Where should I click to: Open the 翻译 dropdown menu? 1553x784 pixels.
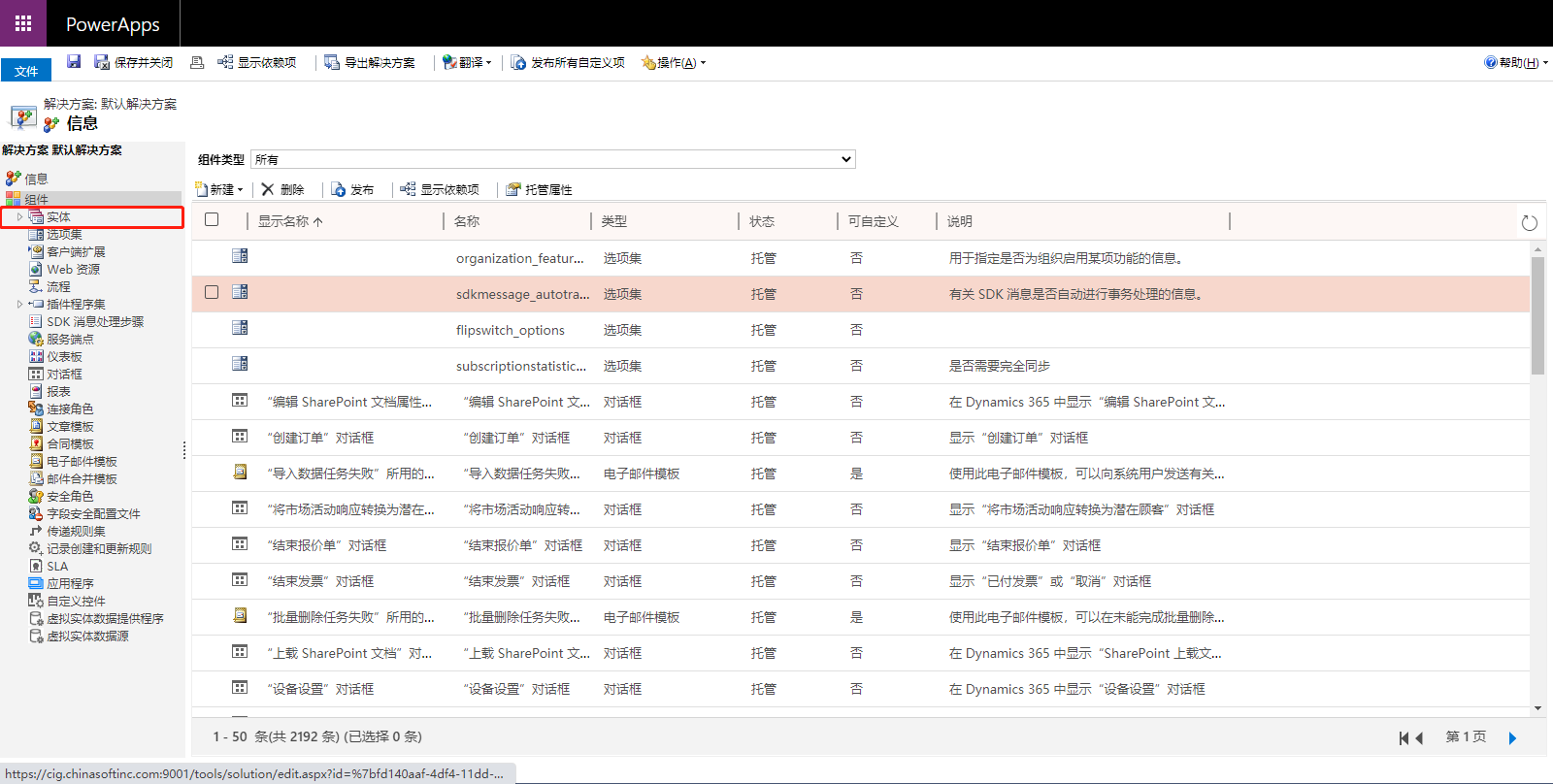[467, 62]
